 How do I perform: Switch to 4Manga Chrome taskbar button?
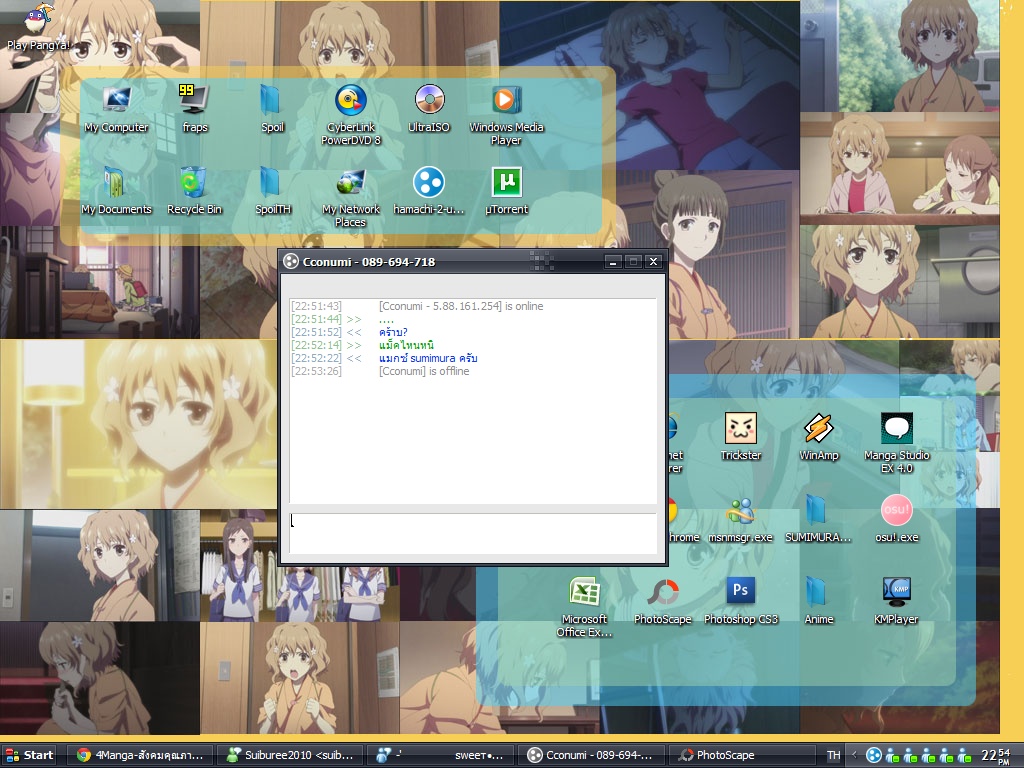click(140, 755)
